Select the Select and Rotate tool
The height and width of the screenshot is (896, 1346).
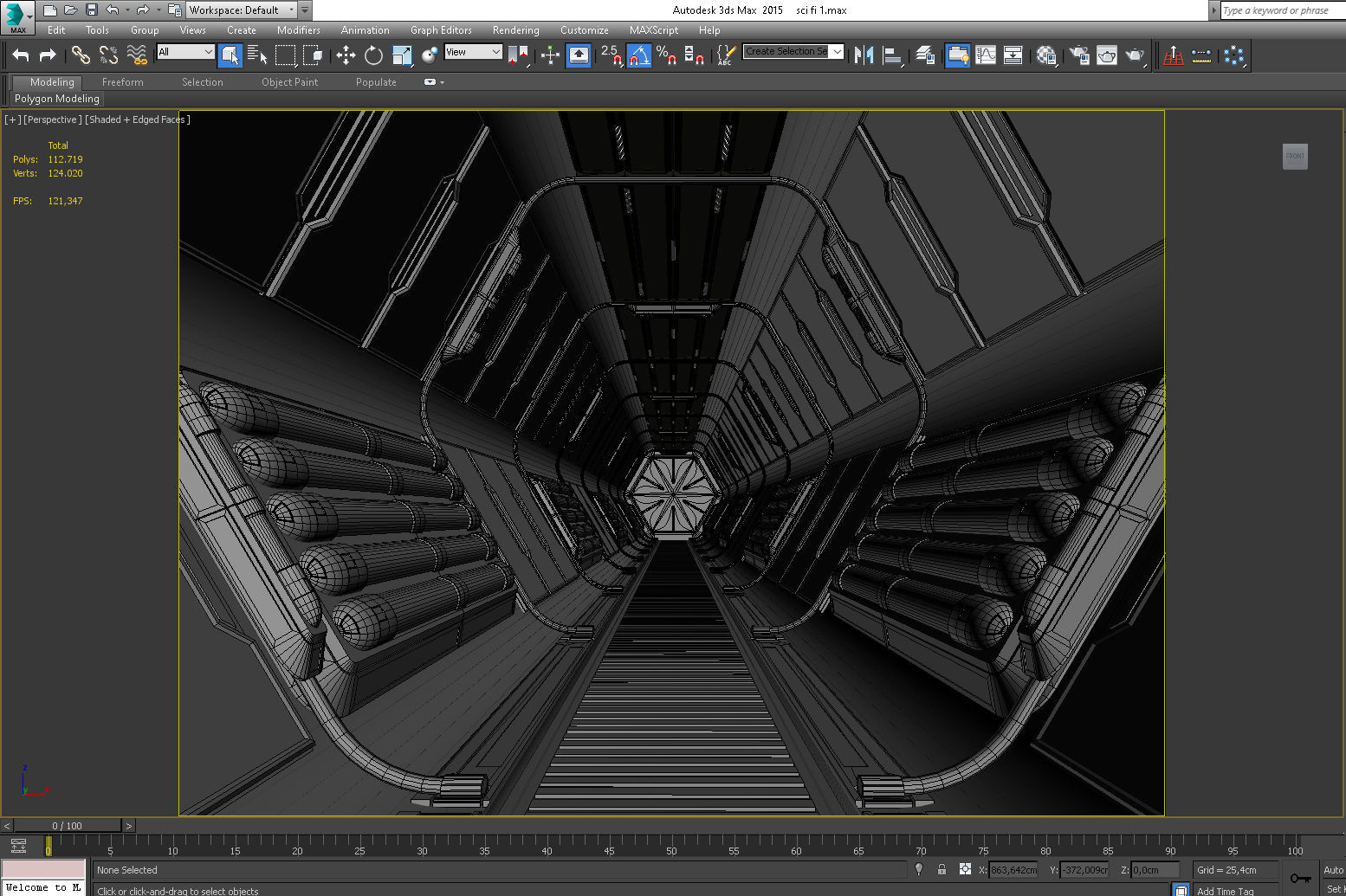pyautogui.click(x=373, y=55)
